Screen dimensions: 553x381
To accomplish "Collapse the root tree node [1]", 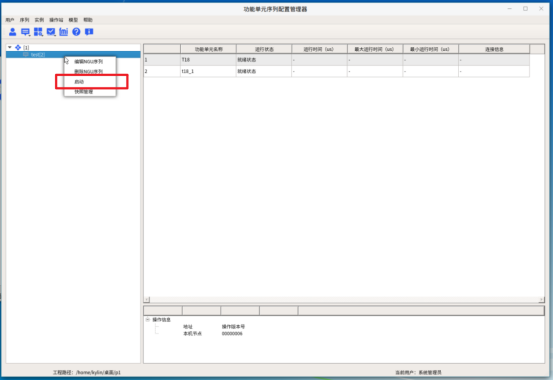I will point(10,47).
